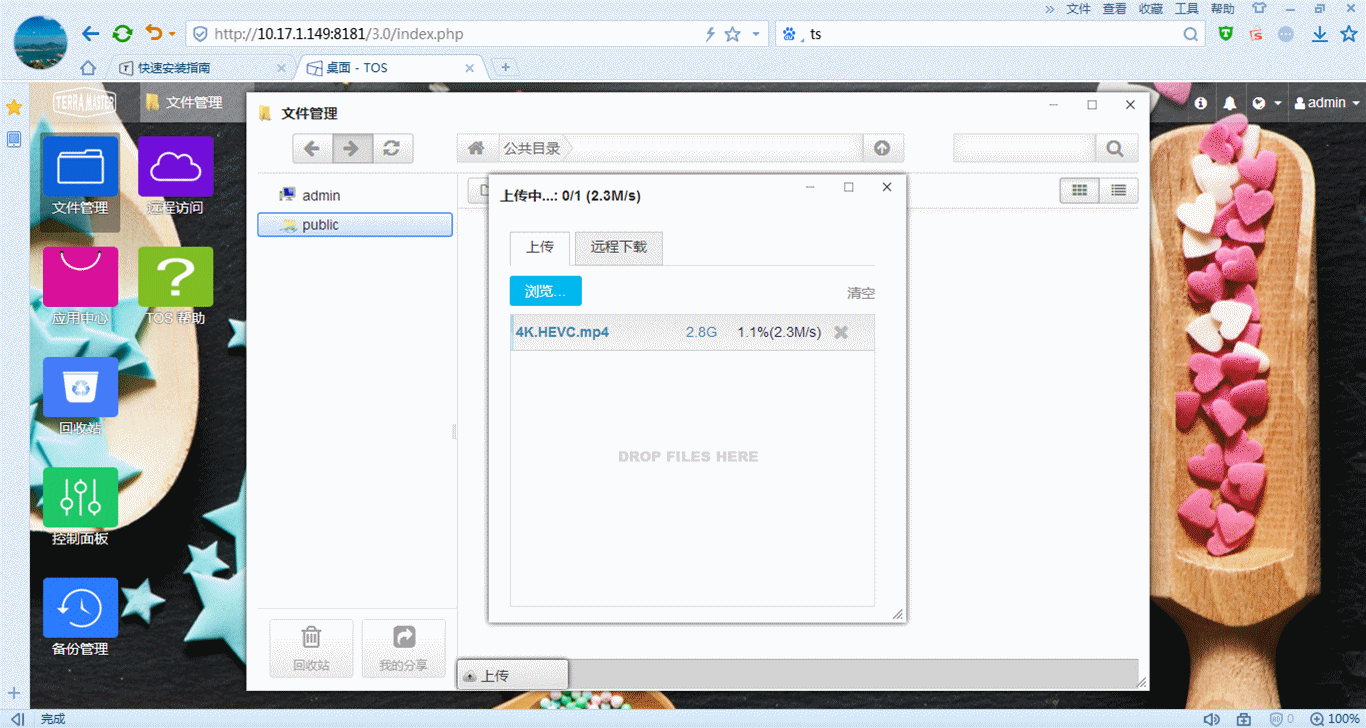This screenshot has height=728, width=1366.
Task: Open browser downloads arrow icon
Action: tap(1320, 34)
